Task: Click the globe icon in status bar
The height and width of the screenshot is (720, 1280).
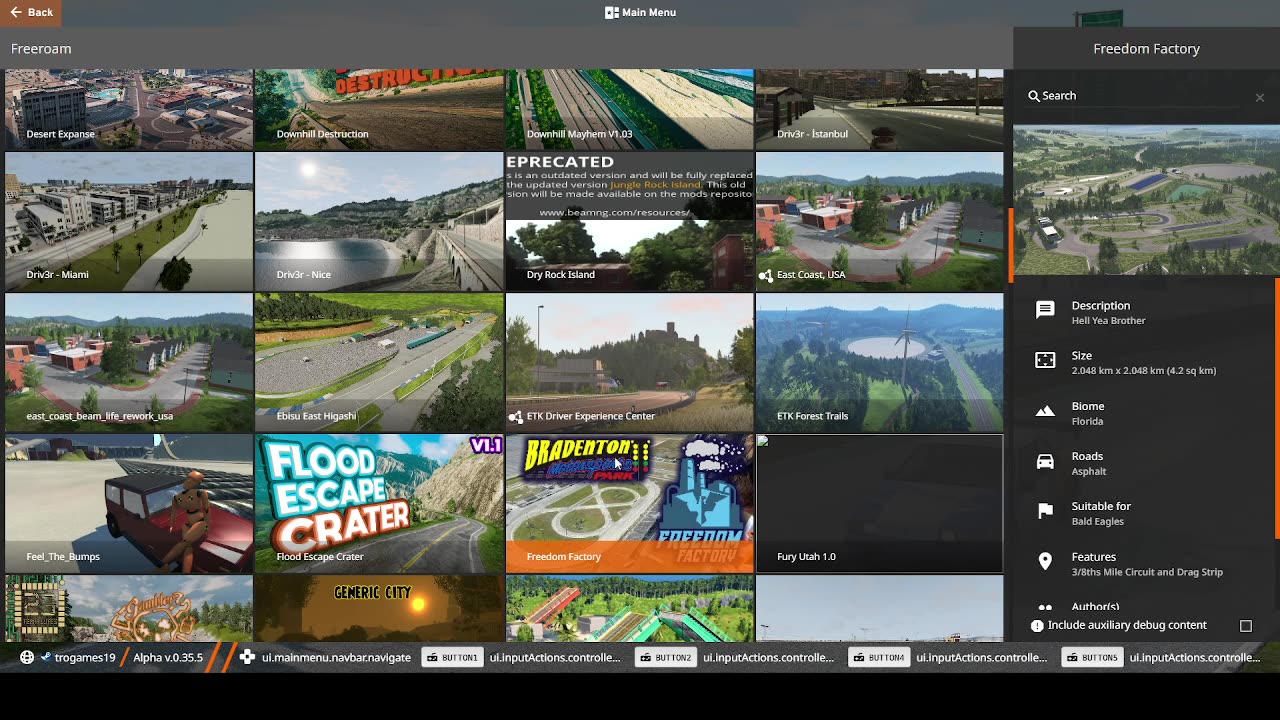Action: tap(27, 658)
